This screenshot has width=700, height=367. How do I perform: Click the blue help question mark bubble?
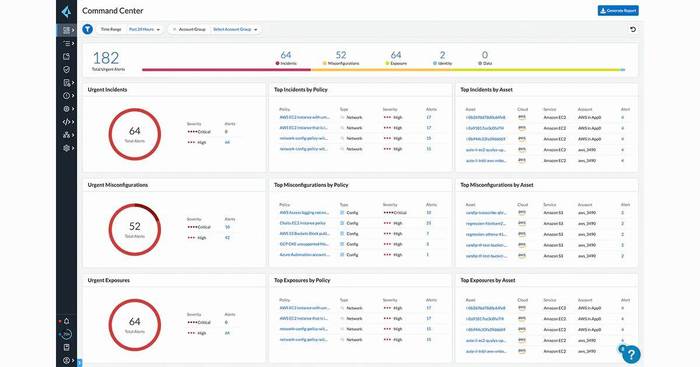[631, 354]
